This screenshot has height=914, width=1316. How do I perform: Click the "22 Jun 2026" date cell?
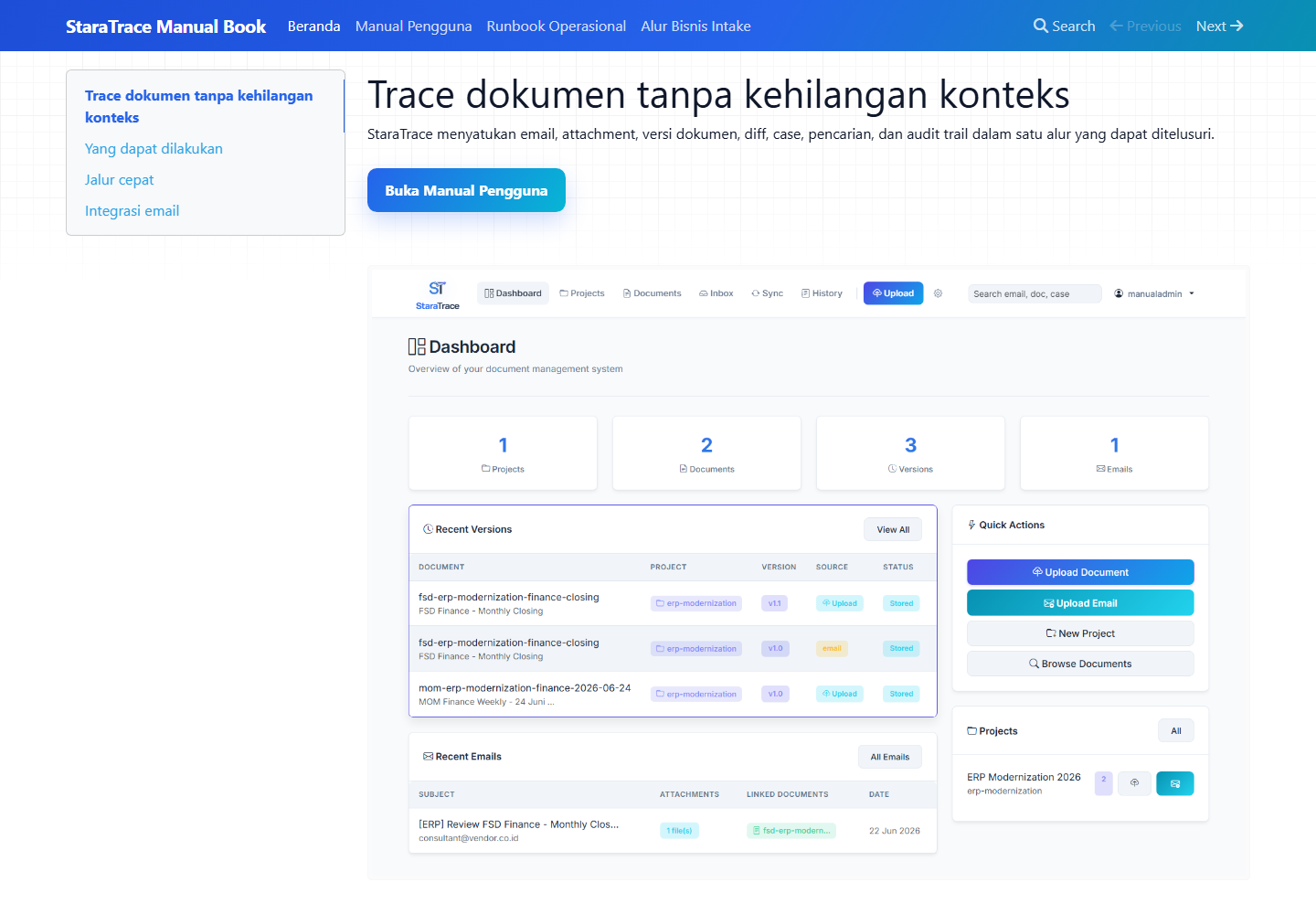tap(895, 831)
